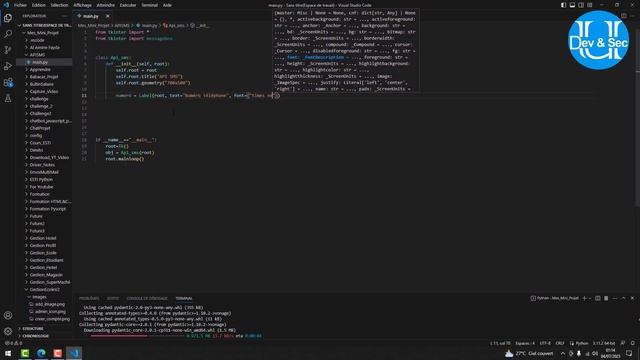Image resolution: width=640 pixels, height=360 pixels.
Task: Close the main.py editor tab
Action: 107,16
